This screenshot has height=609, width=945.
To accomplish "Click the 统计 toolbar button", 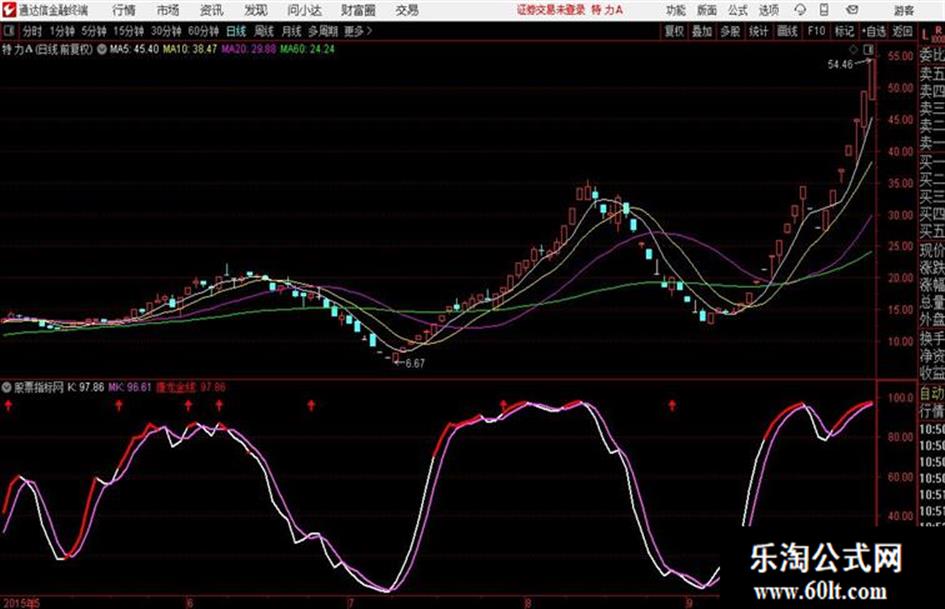I will [758, 31].
